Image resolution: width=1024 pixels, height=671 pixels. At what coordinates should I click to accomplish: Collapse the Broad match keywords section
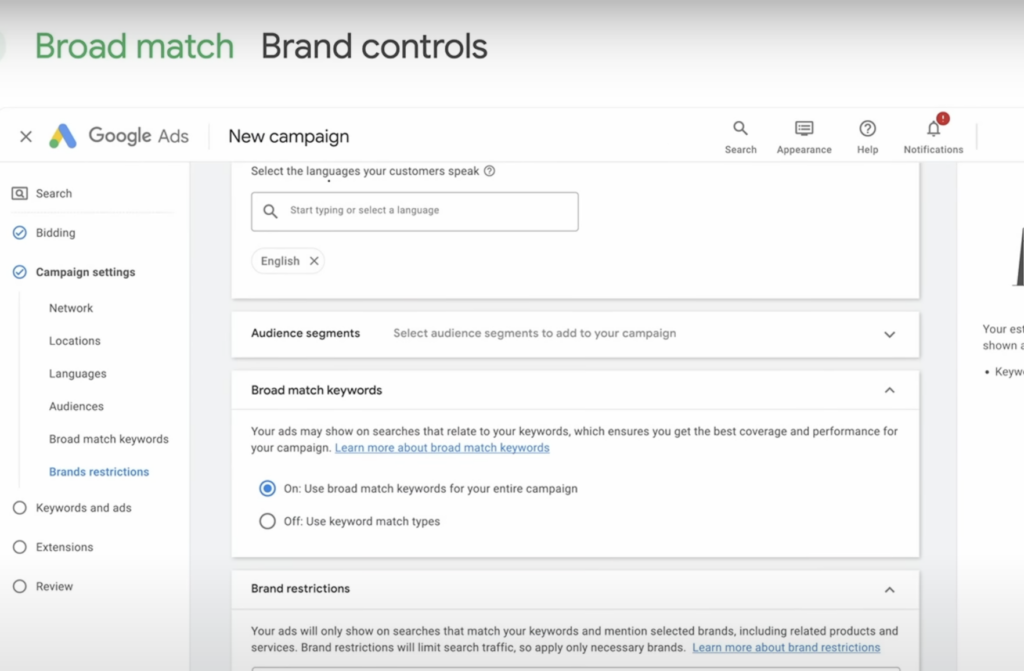[x=889, y=390]
